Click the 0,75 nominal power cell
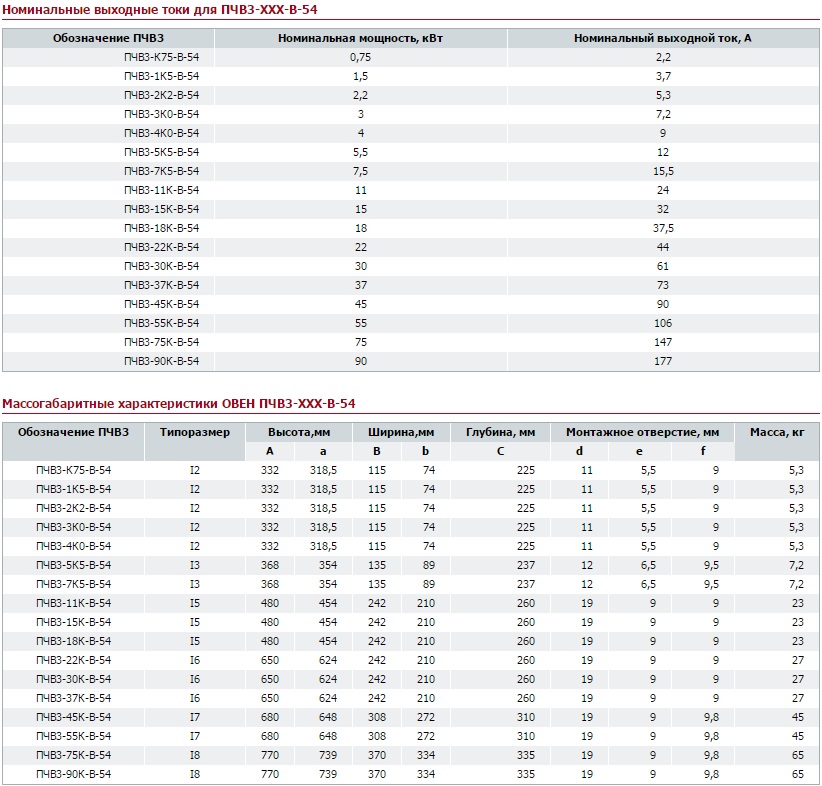This screenshot has width=822, height=786. [360, 57]
